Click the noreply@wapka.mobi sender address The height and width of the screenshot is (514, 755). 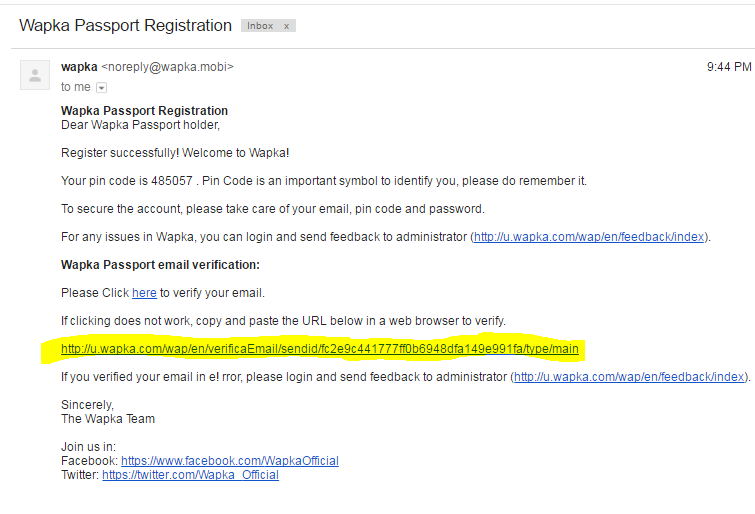pos(167,67)
